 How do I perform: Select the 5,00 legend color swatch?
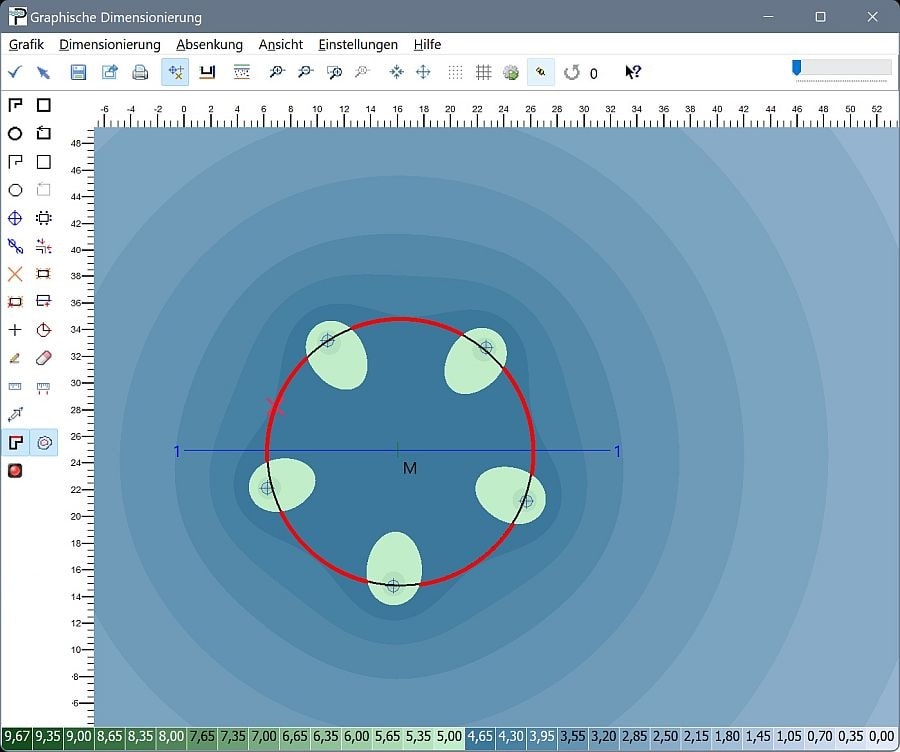[x=448, y=737]
